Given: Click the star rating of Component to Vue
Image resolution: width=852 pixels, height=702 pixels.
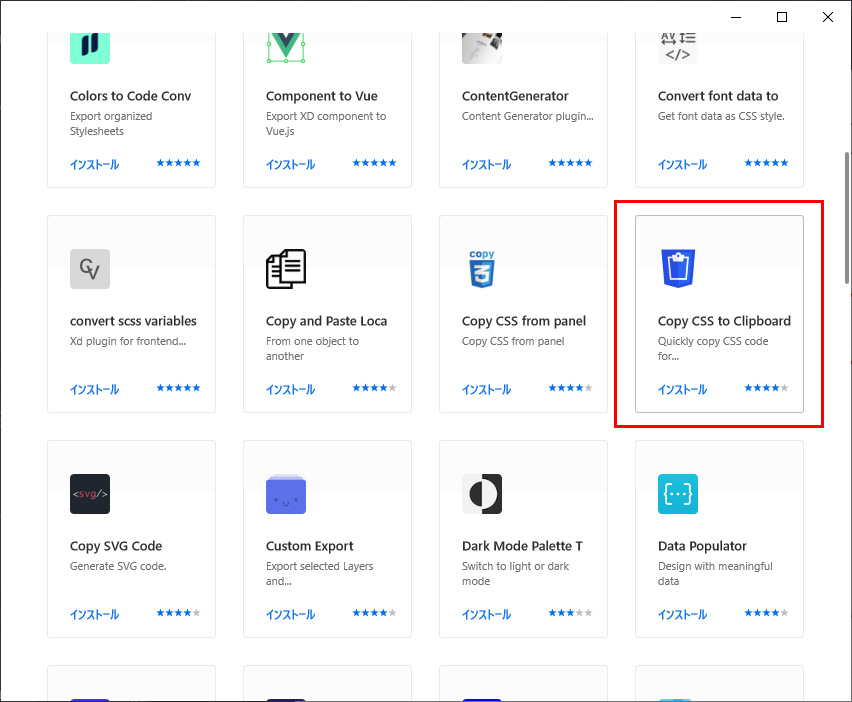Looking at the screenshot, I should [x=374, y=162].
